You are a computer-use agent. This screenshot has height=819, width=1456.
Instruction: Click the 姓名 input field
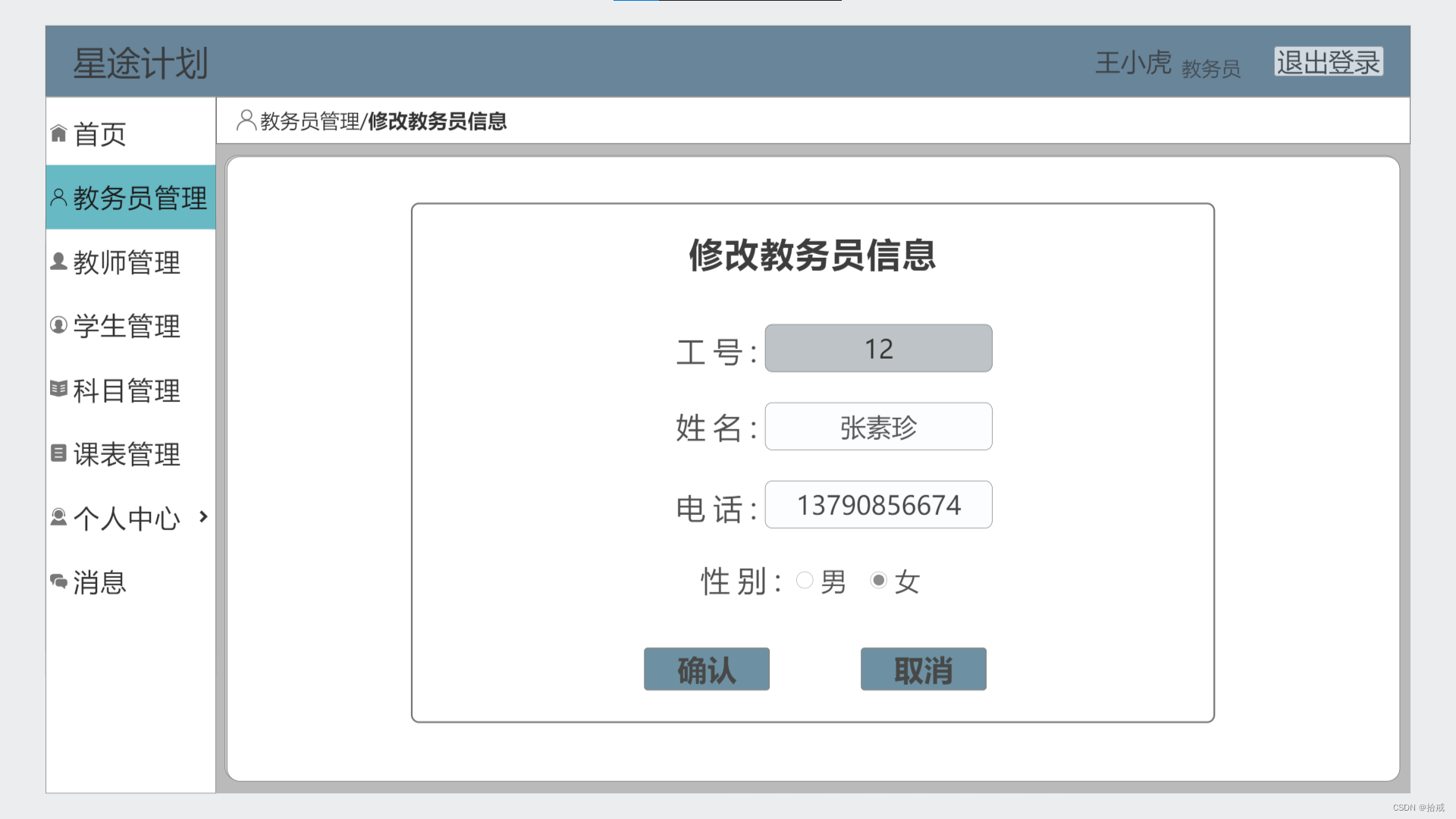(878, 427)
